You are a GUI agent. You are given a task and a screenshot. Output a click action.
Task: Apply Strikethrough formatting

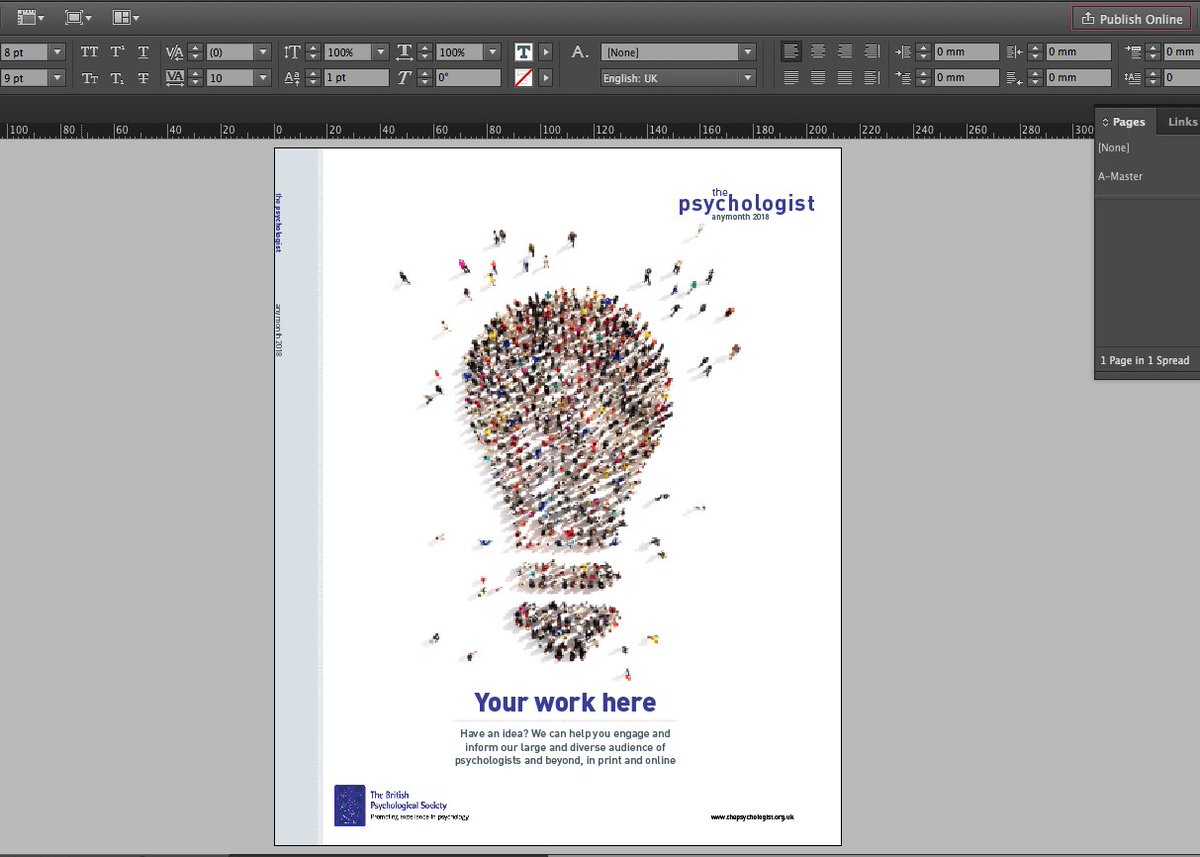[x=144, y=77]
